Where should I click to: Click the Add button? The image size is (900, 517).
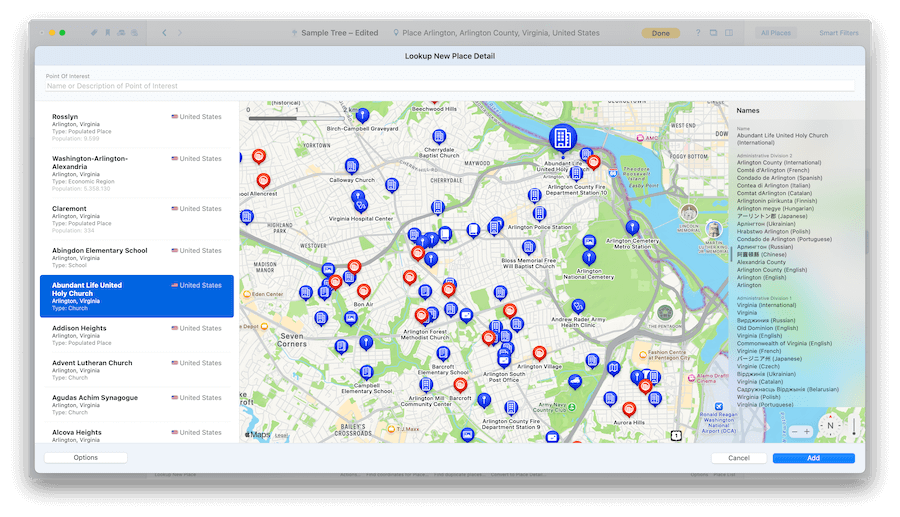813,458
